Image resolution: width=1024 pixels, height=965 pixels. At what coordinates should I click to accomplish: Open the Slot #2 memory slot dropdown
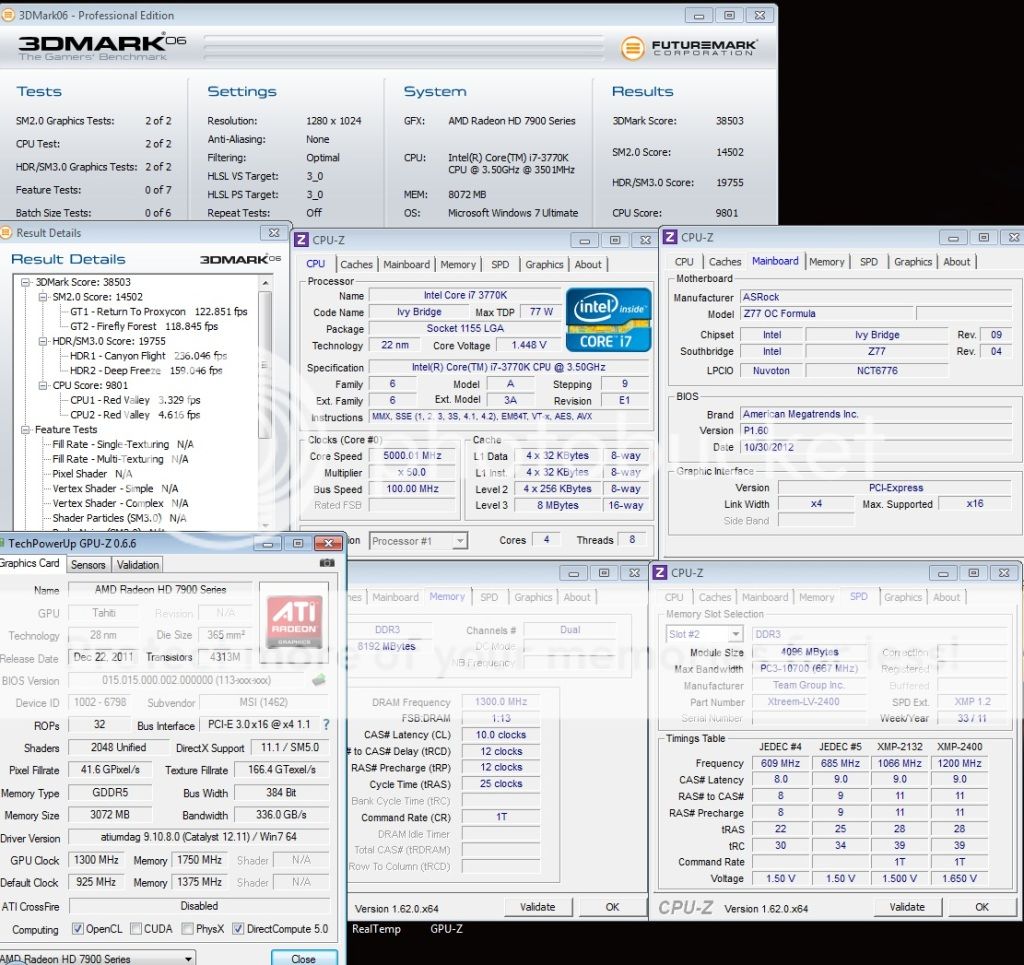tap(705, 634)
